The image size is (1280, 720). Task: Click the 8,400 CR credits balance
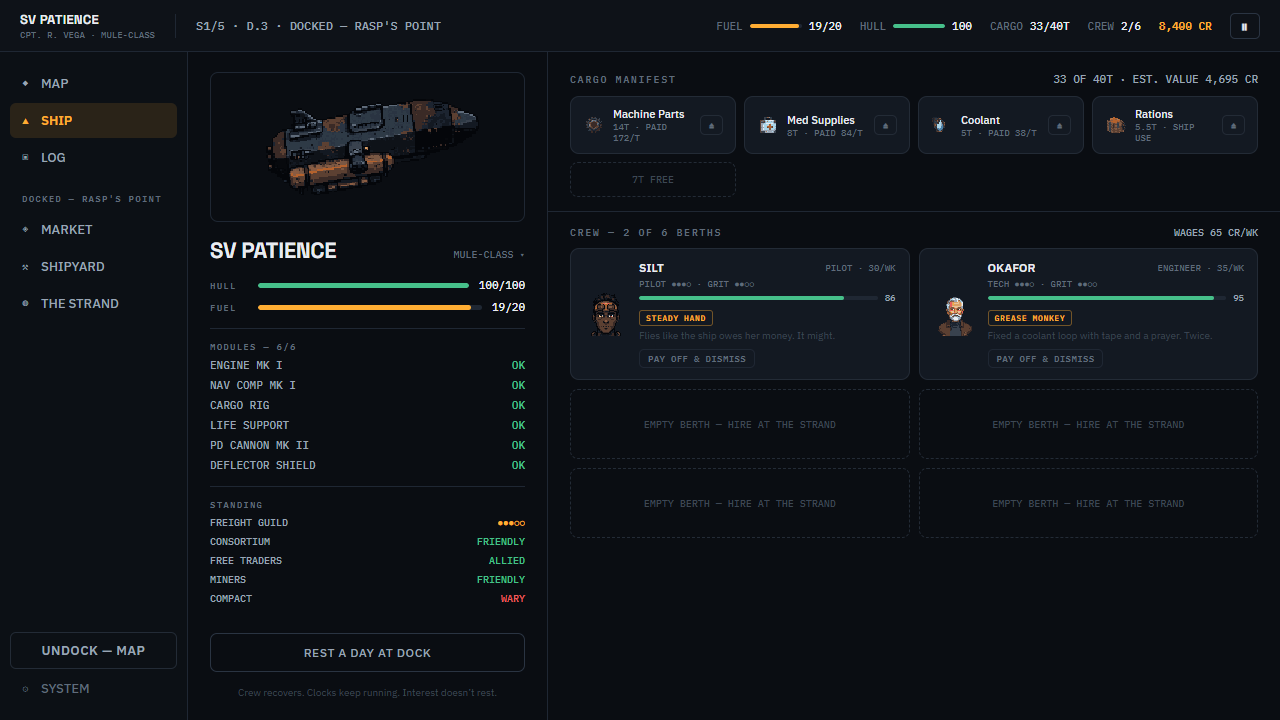(x=1185, y=26)
